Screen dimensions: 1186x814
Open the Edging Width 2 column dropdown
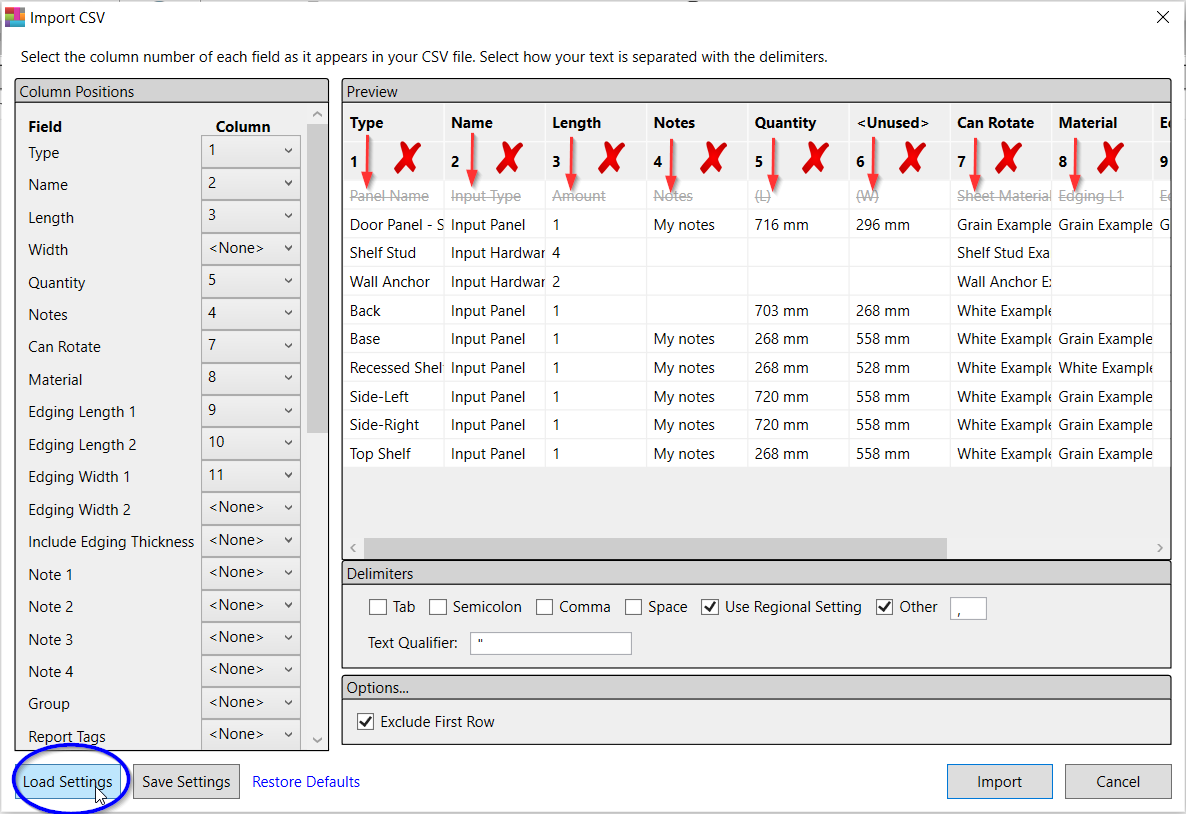tap(250, 508)
